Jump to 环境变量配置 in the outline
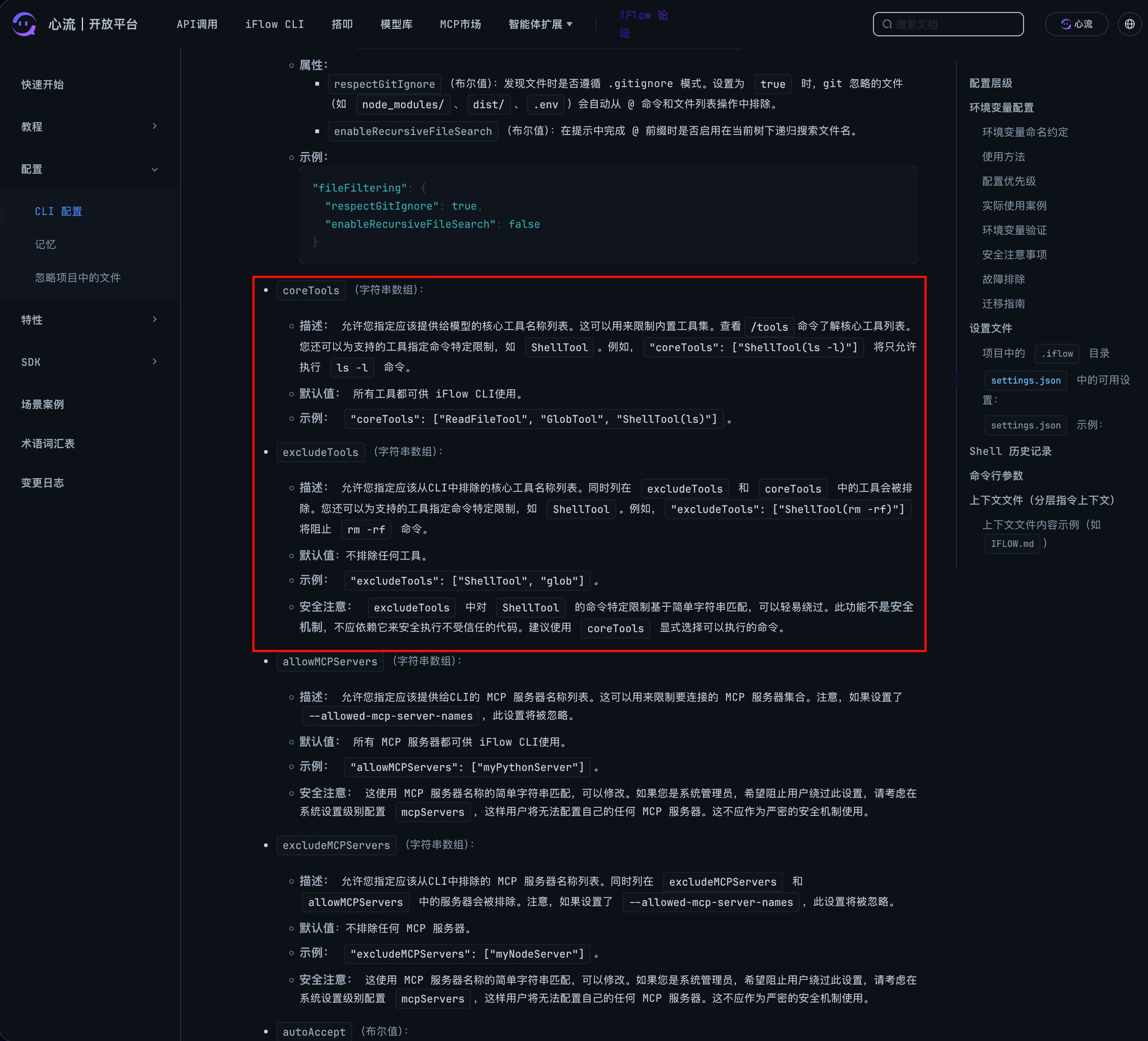1148x1041 pixels. point(1001,108)
